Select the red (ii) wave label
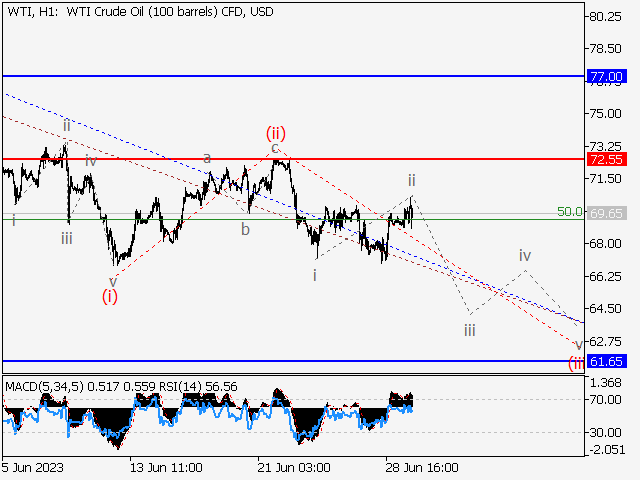Viewport: 640px width, 480px height. (x=276, y=133)
